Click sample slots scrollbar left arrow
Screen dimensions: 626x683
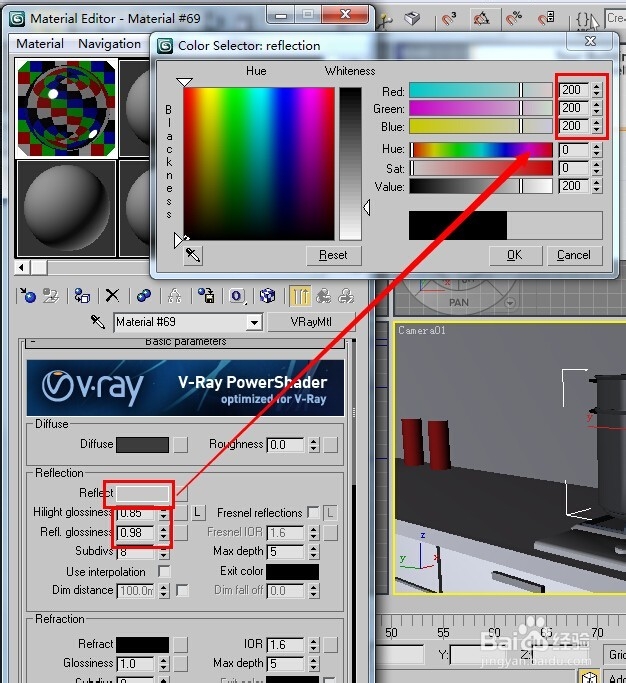coord(22,267)
